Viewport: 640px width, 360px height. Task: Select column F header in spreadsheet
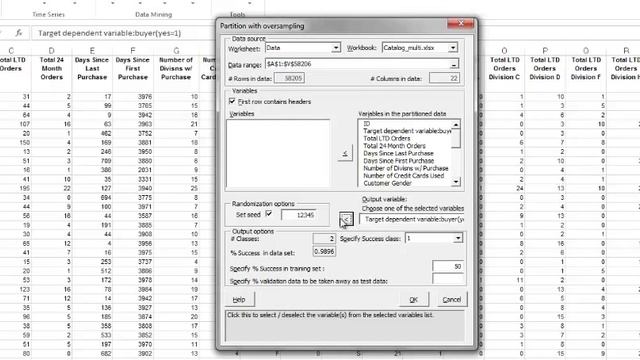(133, 51)
